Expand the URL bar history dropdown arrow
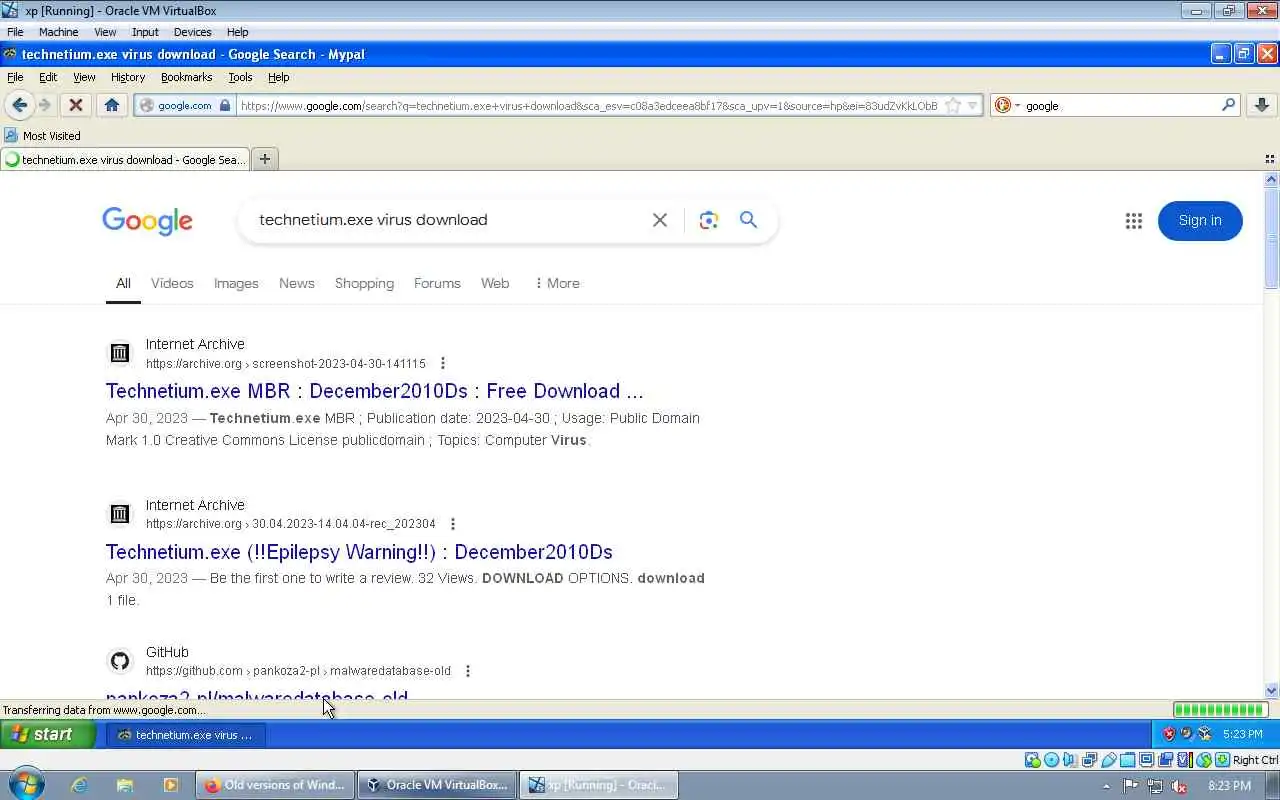 (972, 105)
